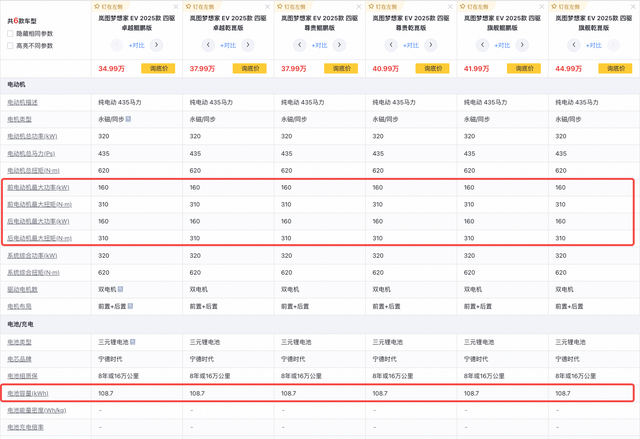This screenshot has width=640, height=439.
Task: Click left arrow of 37.99万 卓越乾崑版 column
Action: click(208, 45)
